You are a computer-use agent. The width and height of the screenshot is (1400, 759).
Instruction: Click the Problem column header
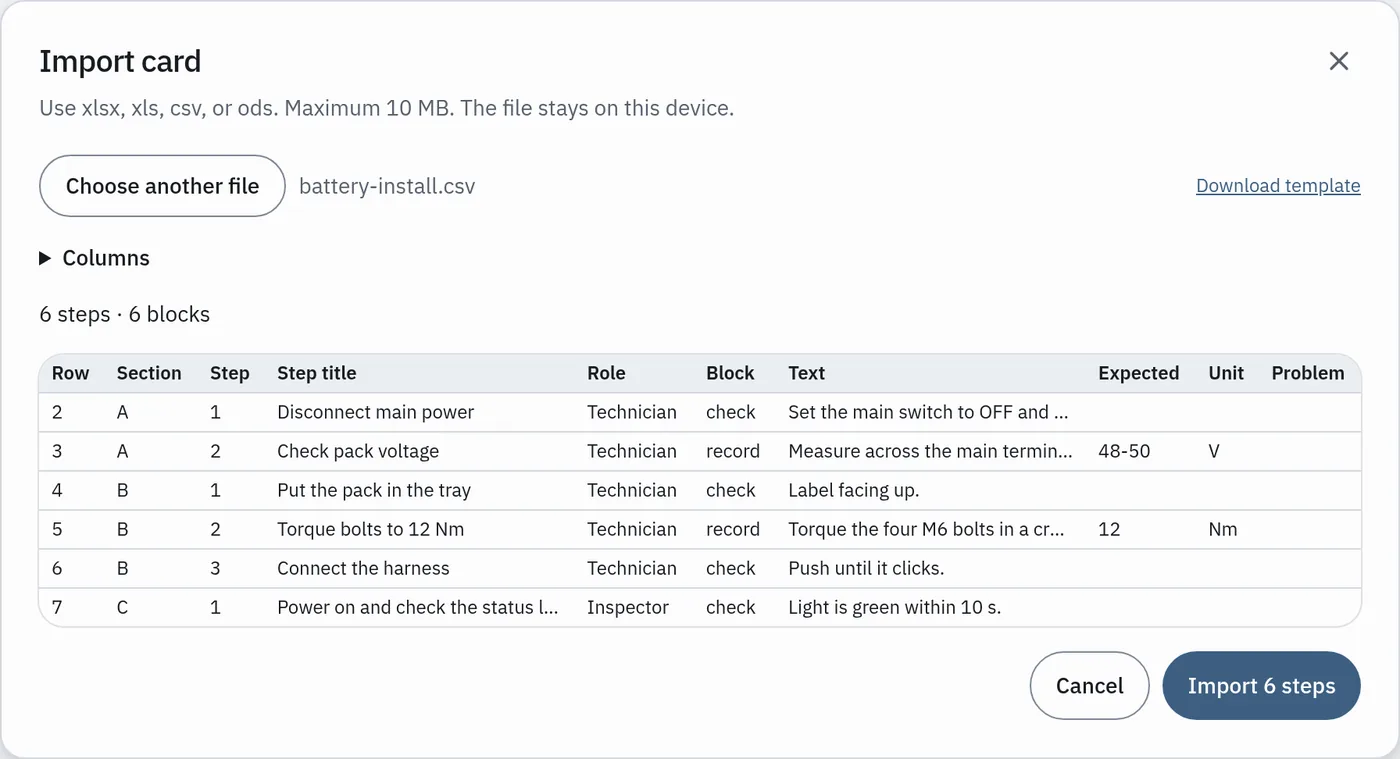tap(1308, 373)
